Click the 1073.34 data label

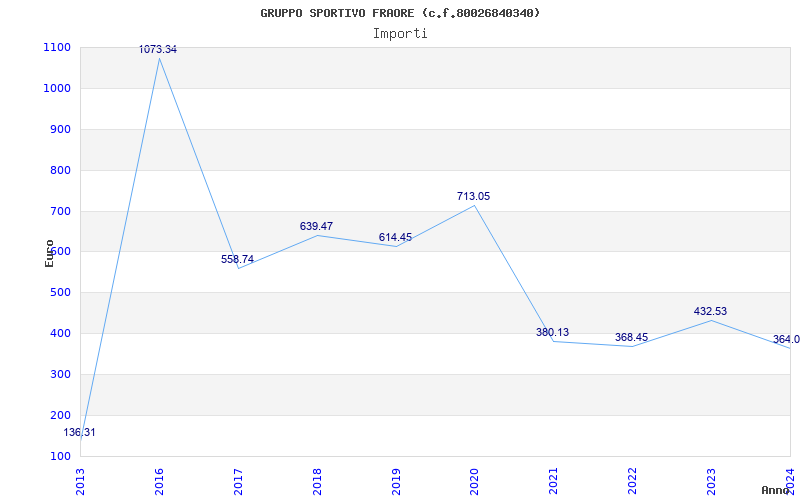point(158,49)
